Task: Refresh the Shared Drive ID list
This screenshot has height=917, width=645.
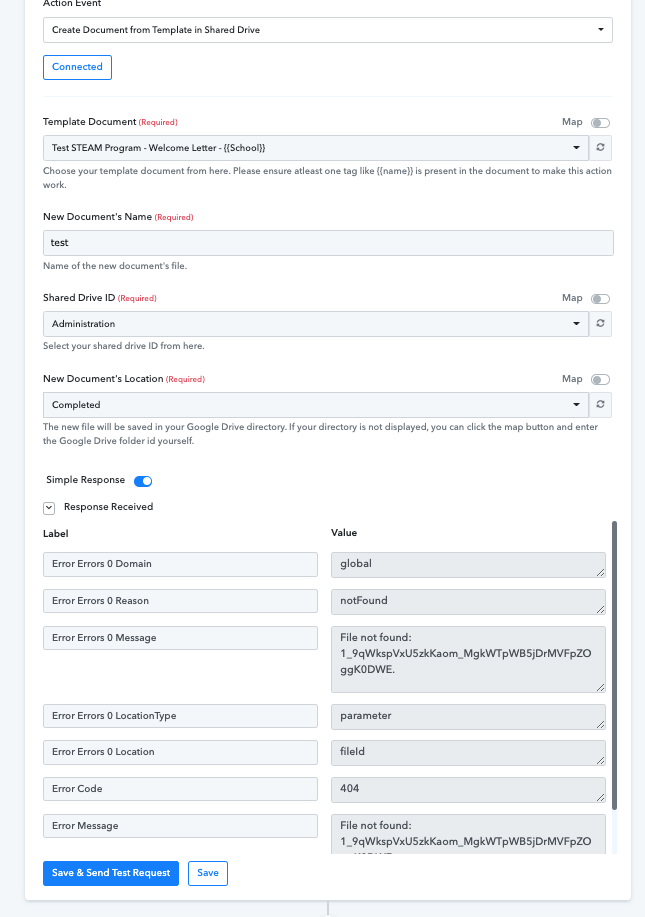Action: pos(600,323)
